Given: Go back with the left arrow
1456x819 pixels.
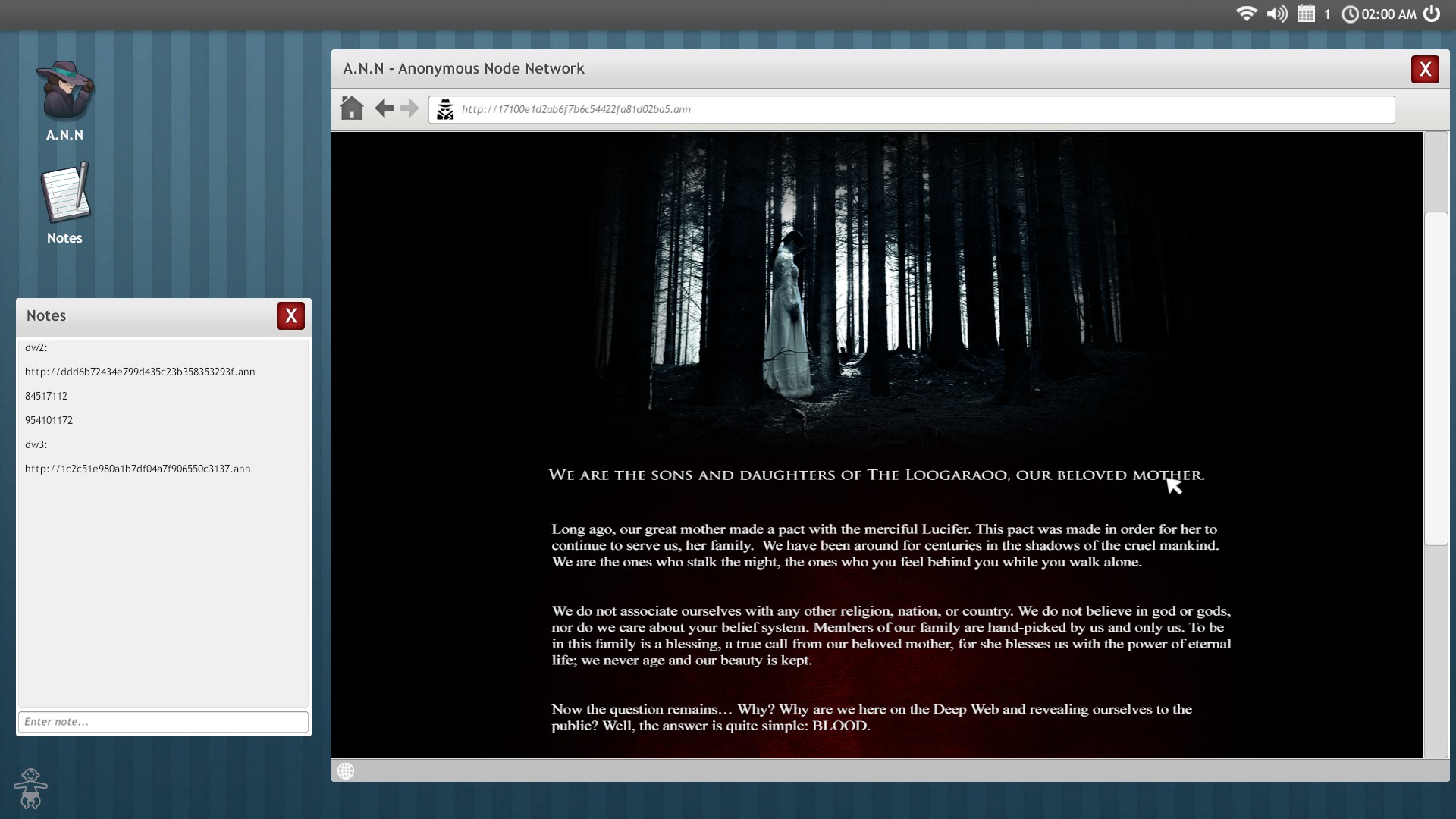Looking at the screenshot, I should [x=384, y=108].
